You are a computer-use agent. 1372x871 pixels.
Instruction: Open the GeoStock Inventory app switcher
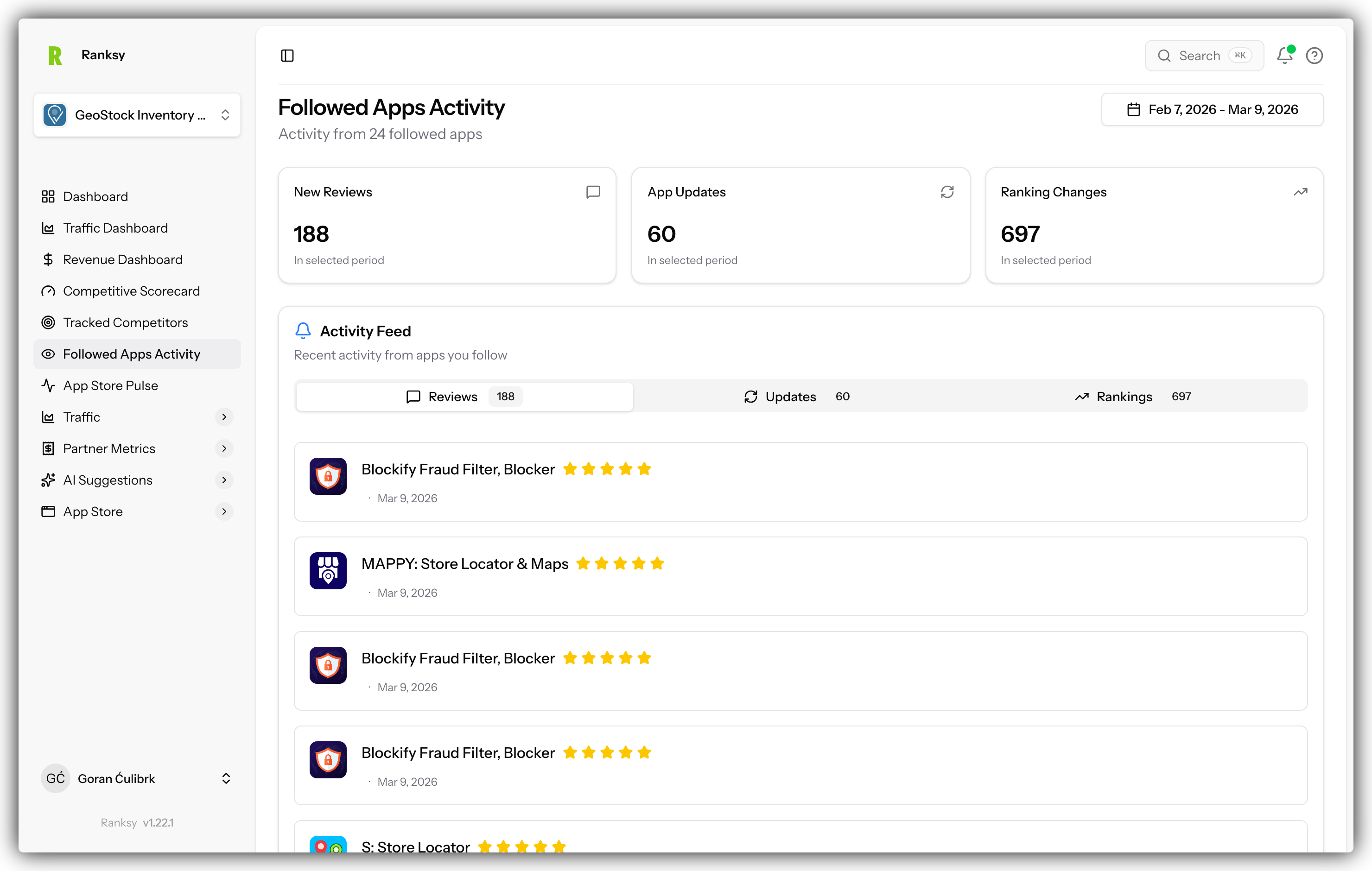137,114
